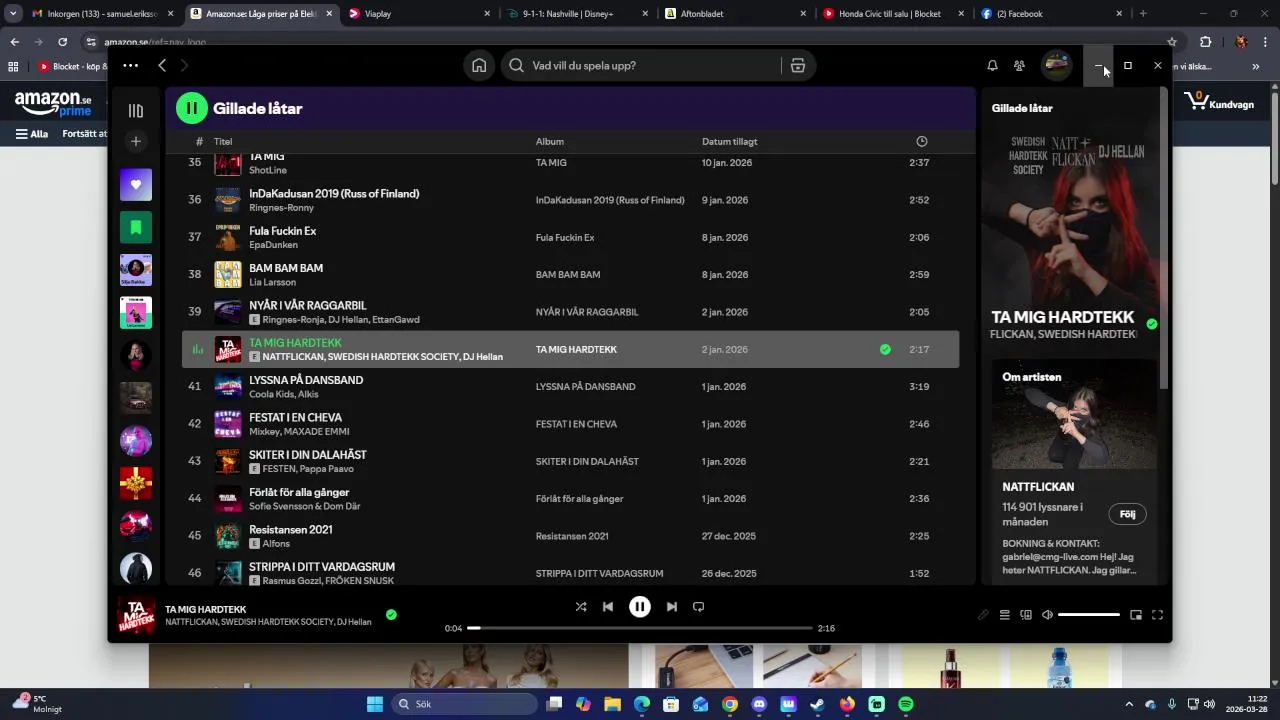Open NATTFLICKAN artist name link
The width and height of the screenshot is (1280, 720).
(x=1038, y=487)
